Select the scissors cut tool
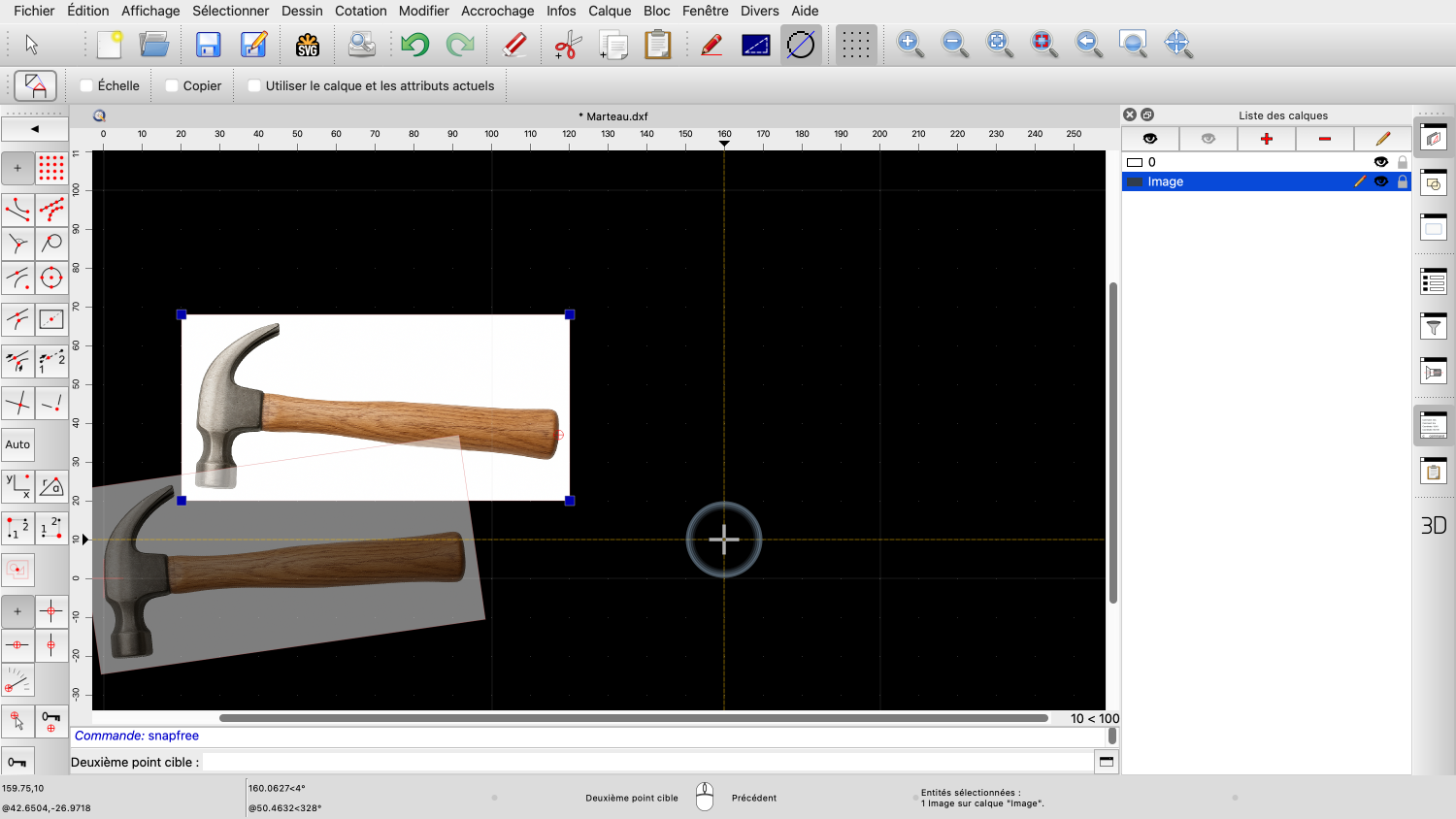This screenshot has width=1456, height=819. tap(567, 45)
